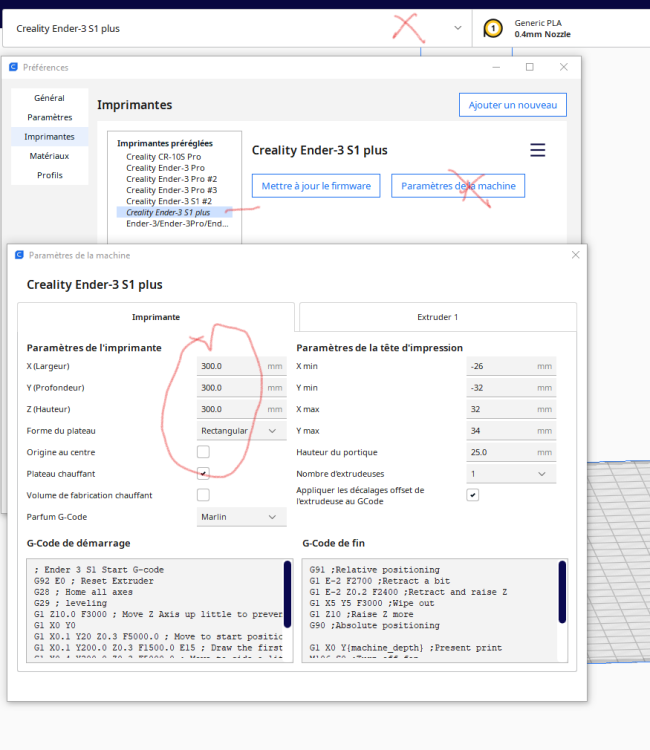The image size is (650, 750).
Task: Close the Préférences window
Action: point(564,67)
